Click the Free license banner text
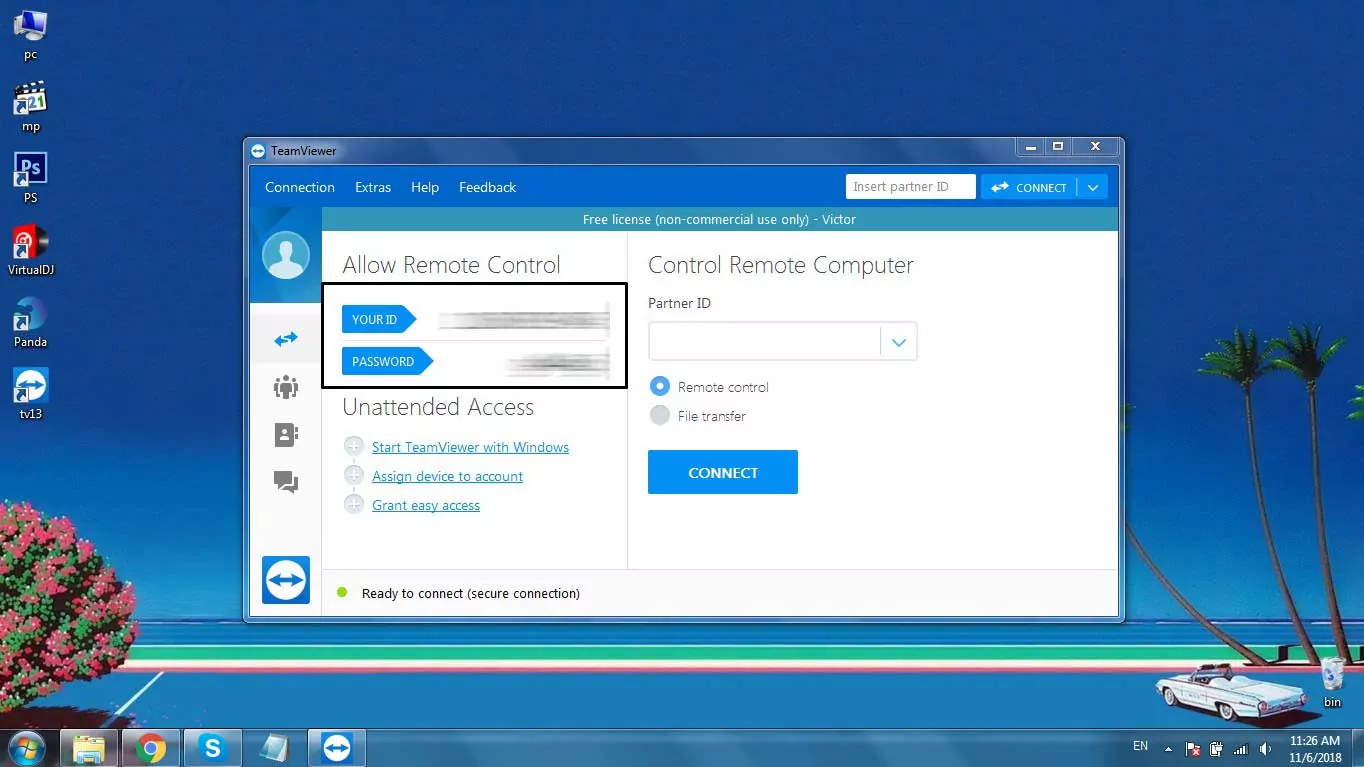Image resolution: width=1364 pixels, height=767 pixels. 719,219
